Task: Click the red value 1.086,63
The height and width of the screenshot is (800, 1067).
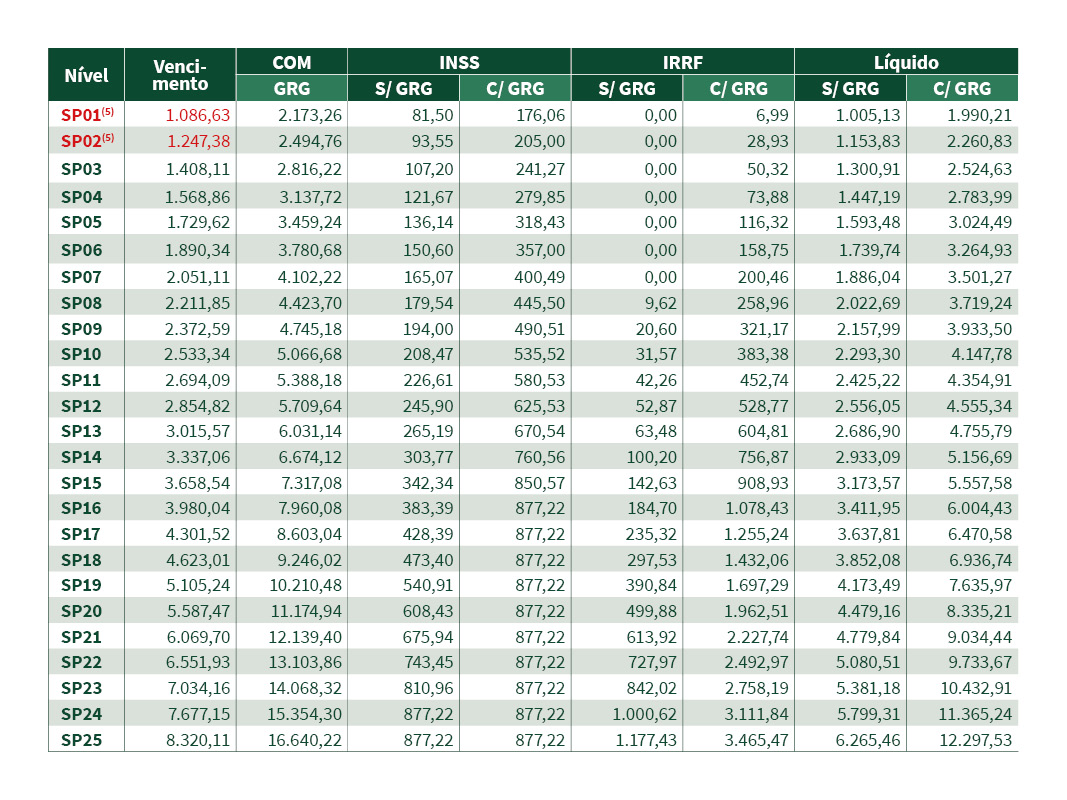Action: click(x=198, y=115)
